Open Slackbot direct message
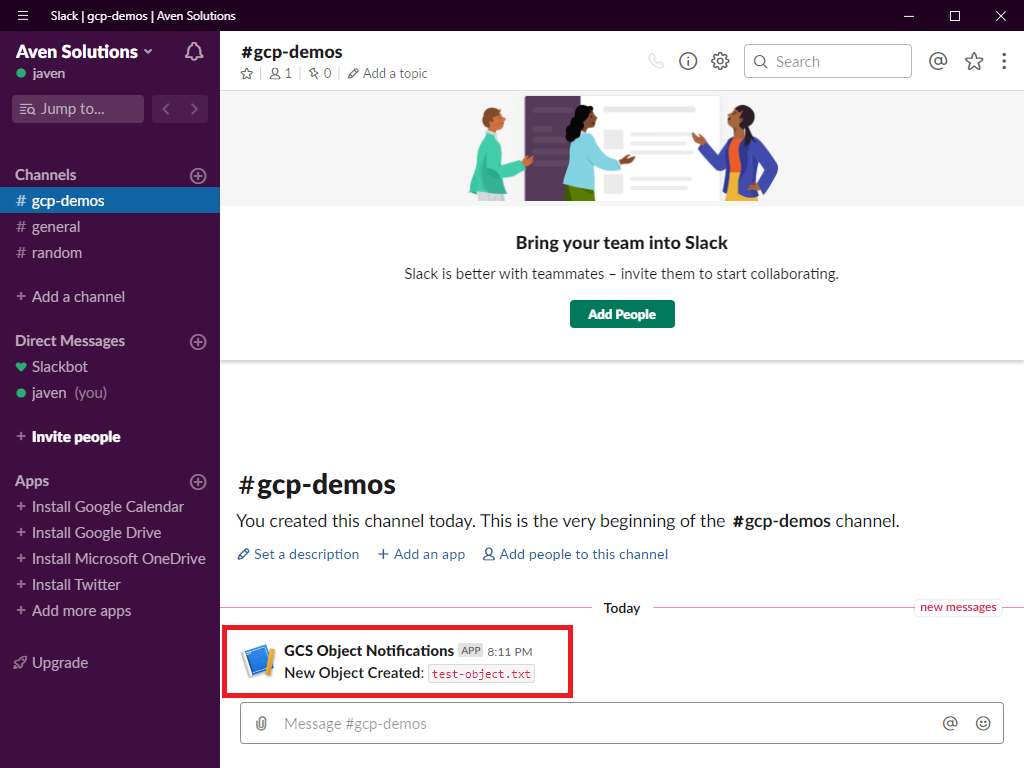The height and width of the screenshot is (768, 1024). pos(110,367)
